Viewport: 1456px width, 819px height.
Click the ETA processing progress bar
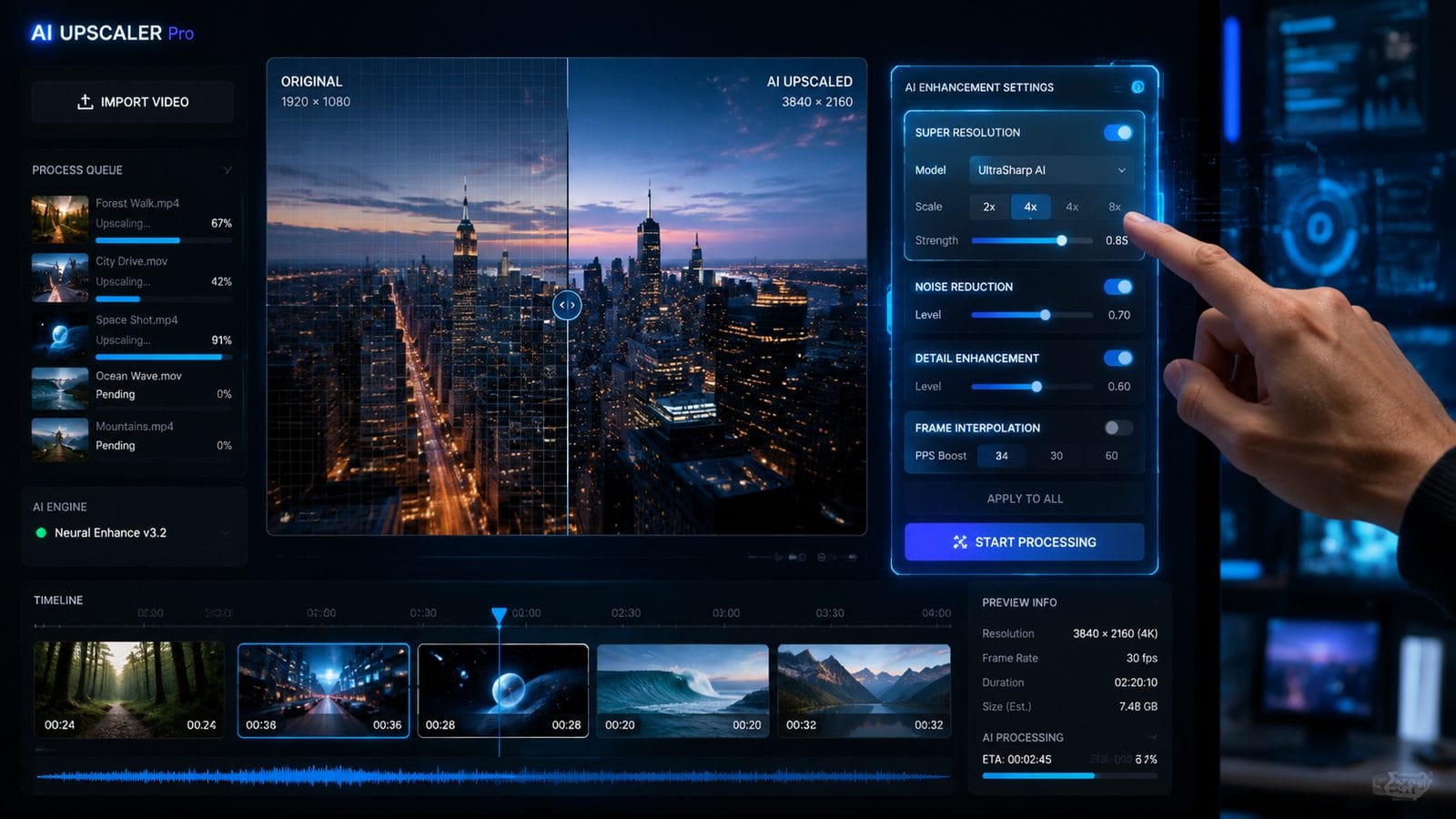pyautogui.click(x=1070, y=776)
